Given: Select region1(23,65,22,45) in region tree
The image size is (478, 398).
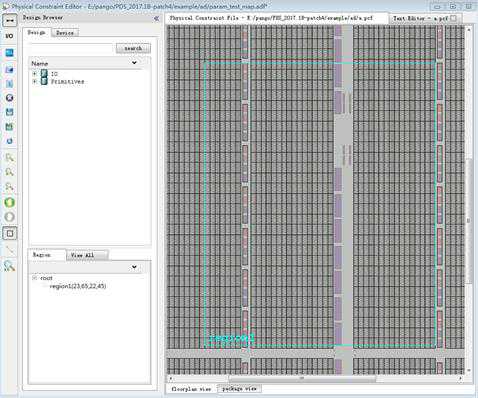Looking at the screenshot, I should [x=78, y=286].
